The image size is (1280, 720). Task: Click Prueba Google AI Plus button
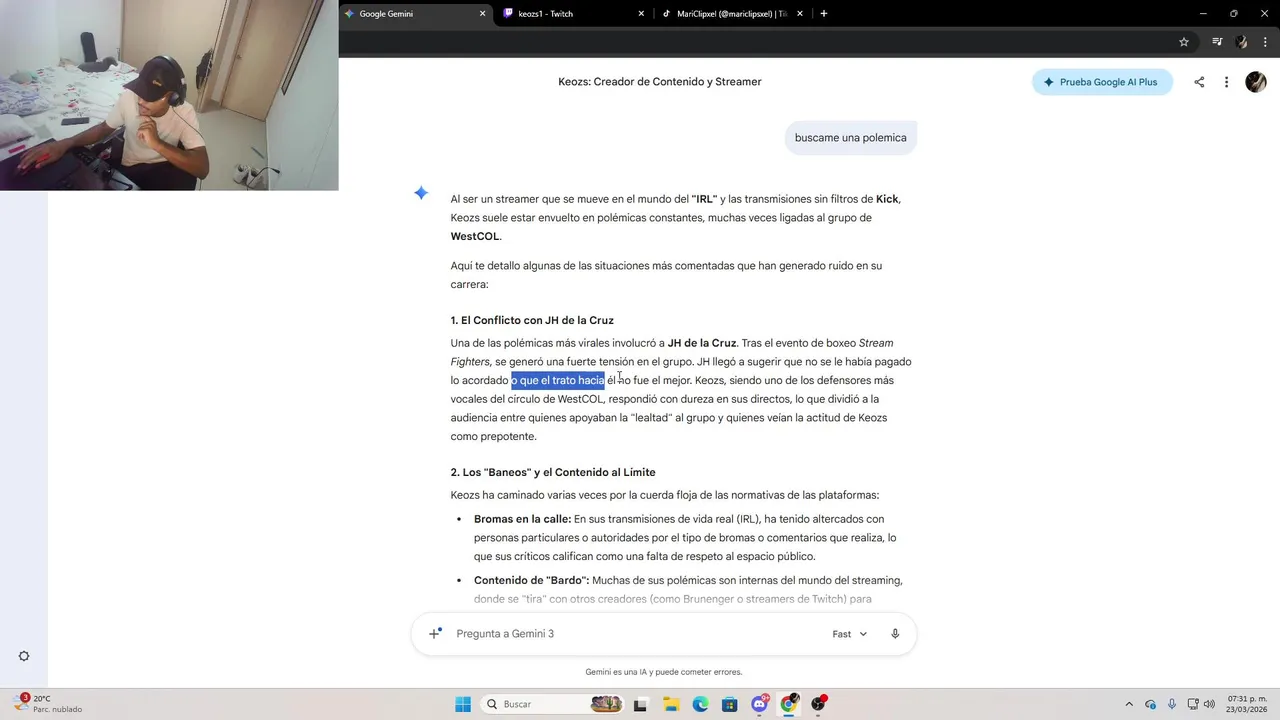click(x=1101, y=82)
